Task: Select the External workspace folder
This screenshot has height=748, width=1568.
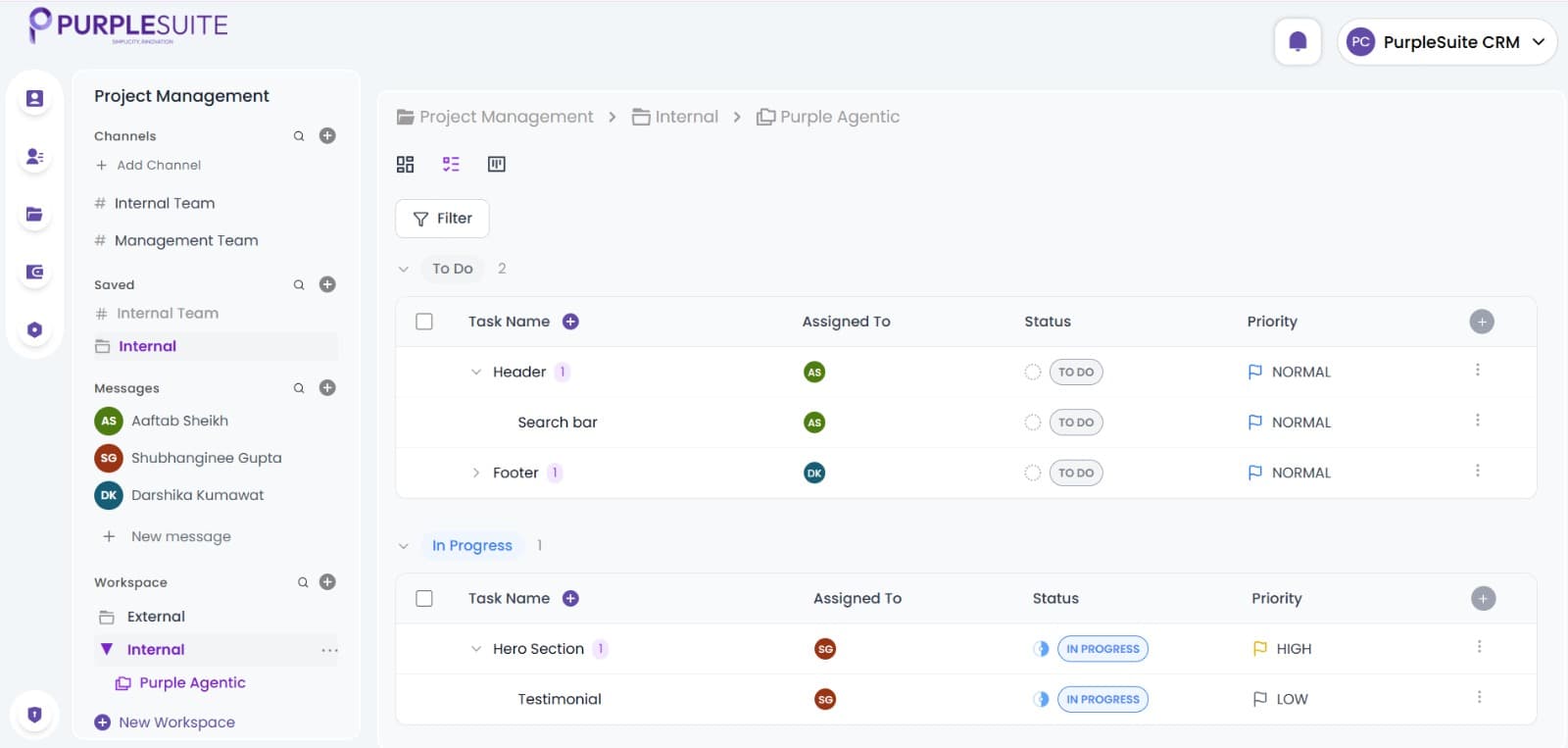Action: [x=156, y=617]
